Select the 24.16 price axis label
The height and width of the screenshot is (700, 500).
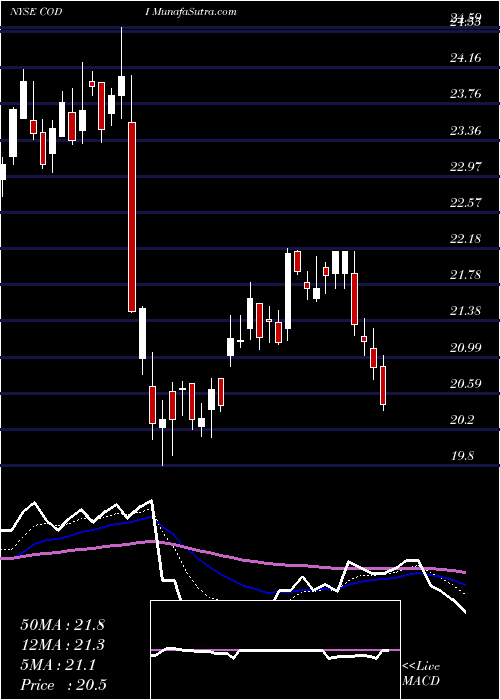[x=466, y=58]
